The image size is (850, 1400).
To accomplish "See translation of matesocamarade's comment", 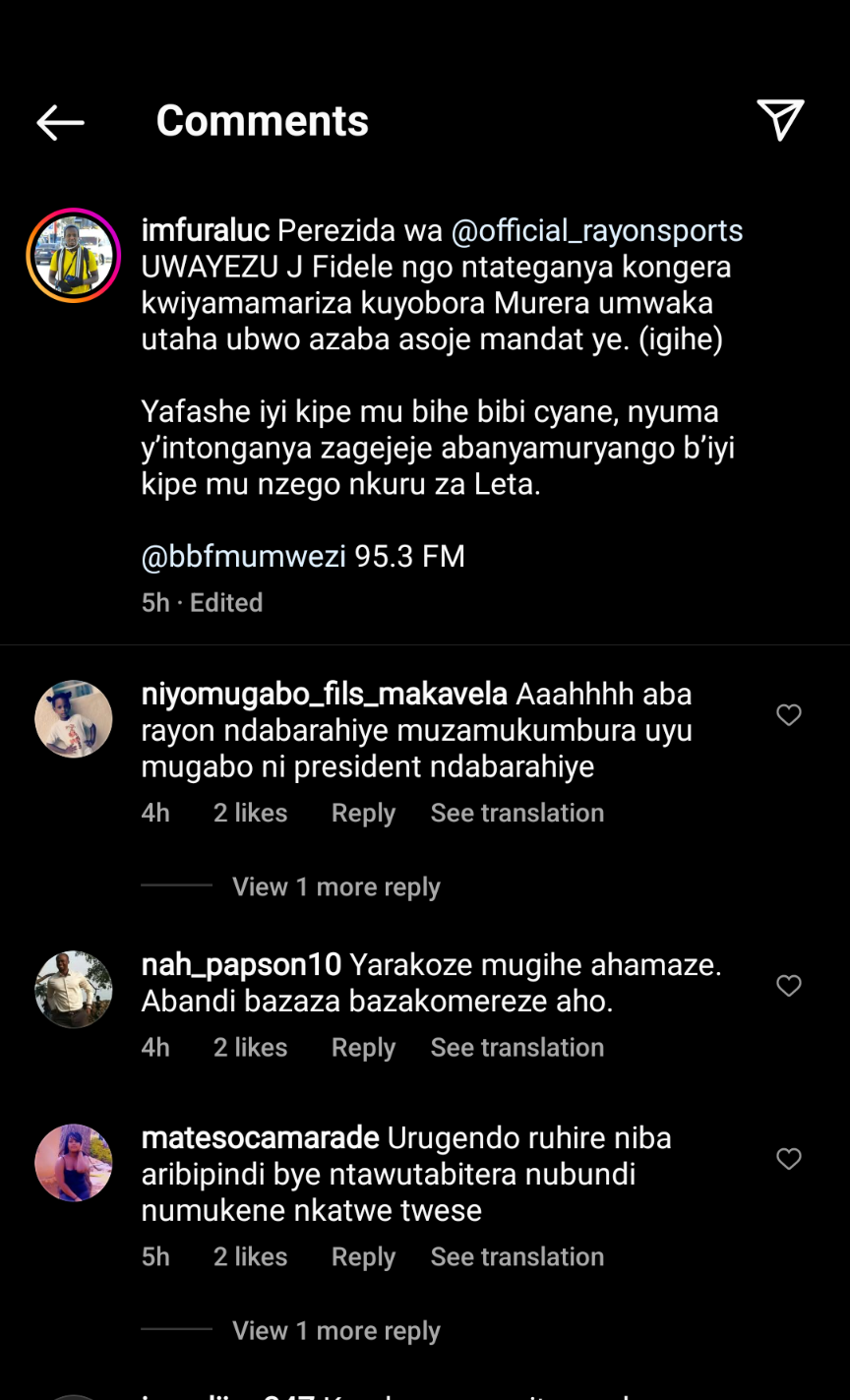I will (516, 1256).
